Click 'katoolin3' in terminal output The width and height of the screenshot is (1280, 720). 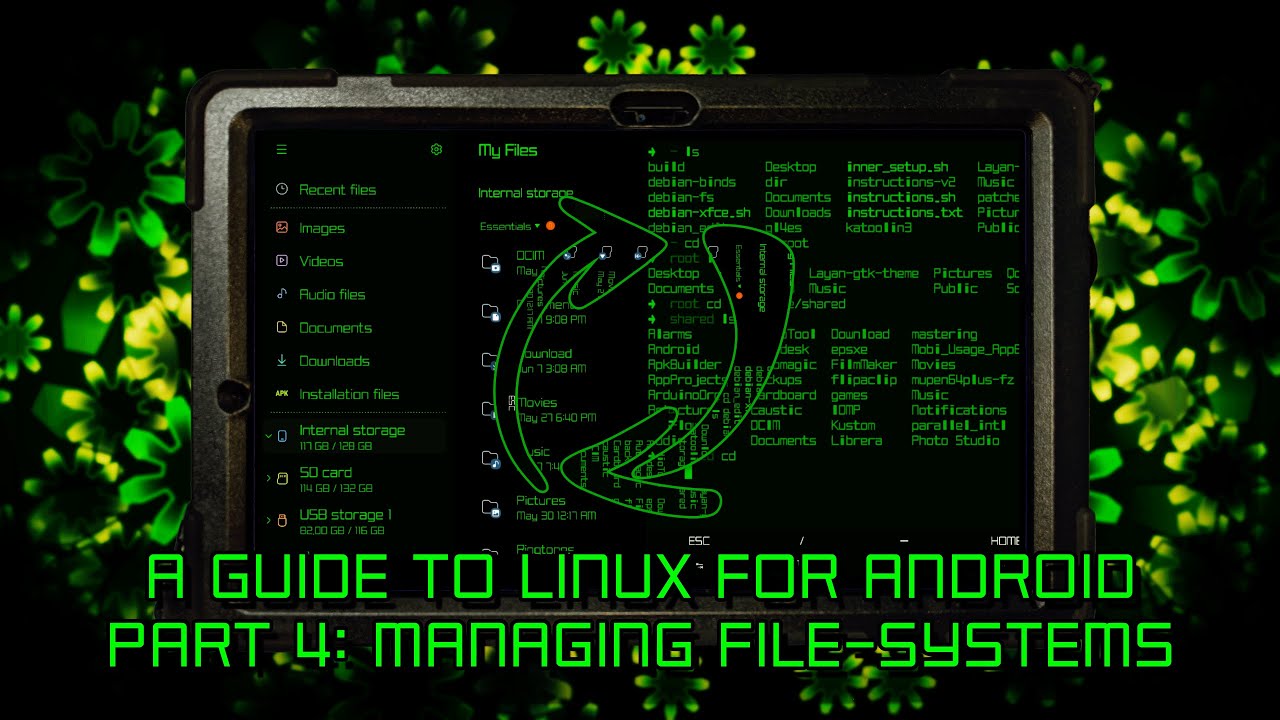(879, 227)
